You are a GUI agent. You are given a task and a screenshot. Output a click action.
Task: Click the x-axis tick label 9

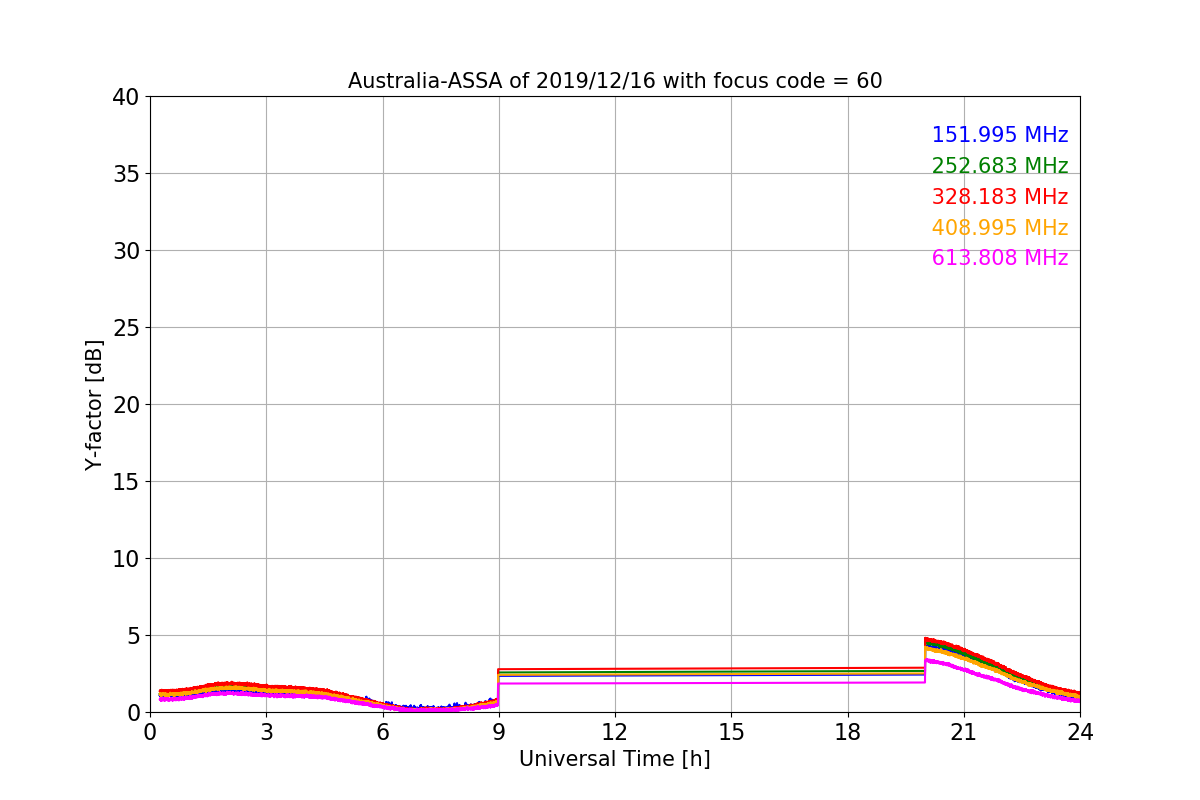(499, 732)
